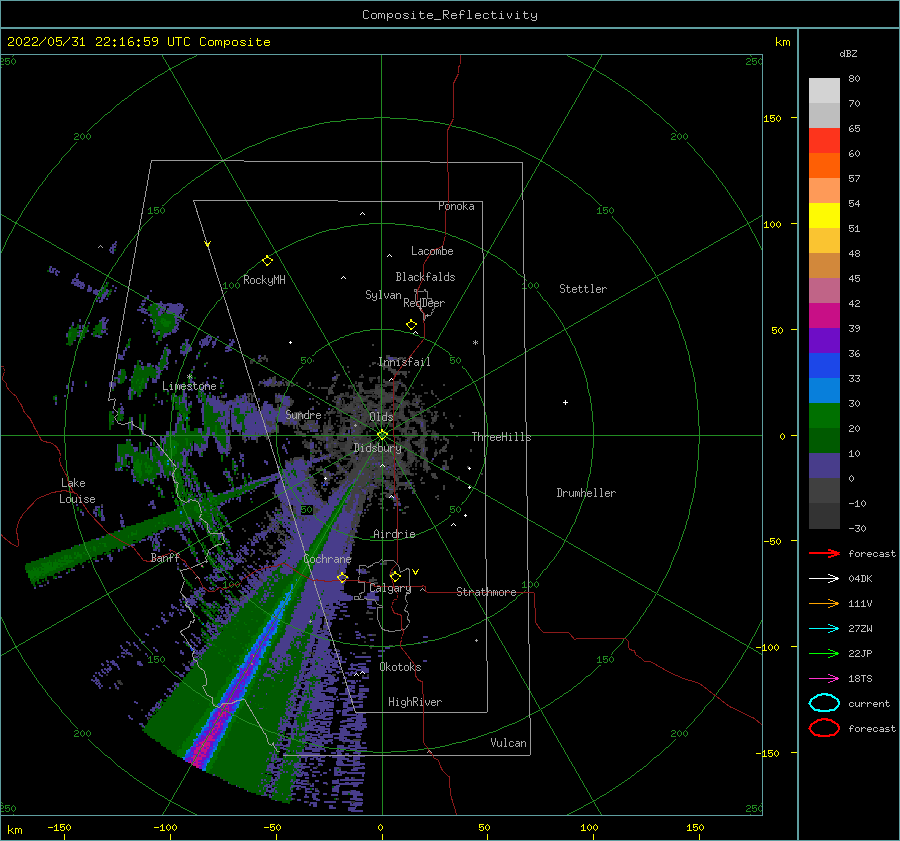
Task: Select the 04DK legend label
Action: (x=860, y=578)
